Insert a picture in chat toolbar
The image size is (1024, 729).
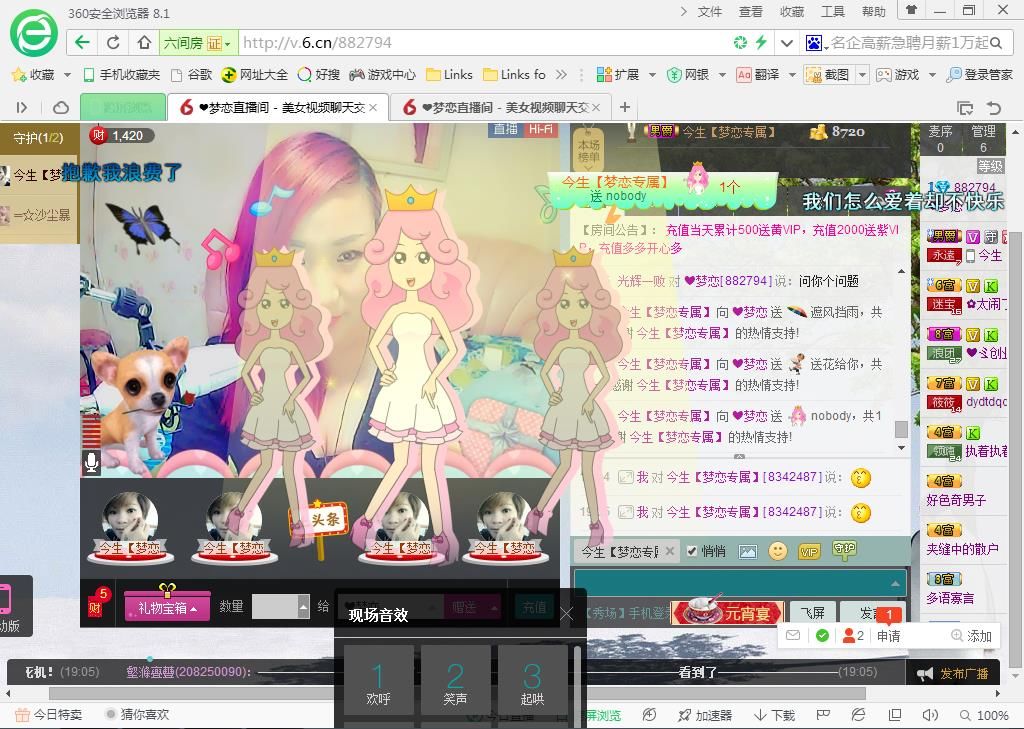click(748, 552)
